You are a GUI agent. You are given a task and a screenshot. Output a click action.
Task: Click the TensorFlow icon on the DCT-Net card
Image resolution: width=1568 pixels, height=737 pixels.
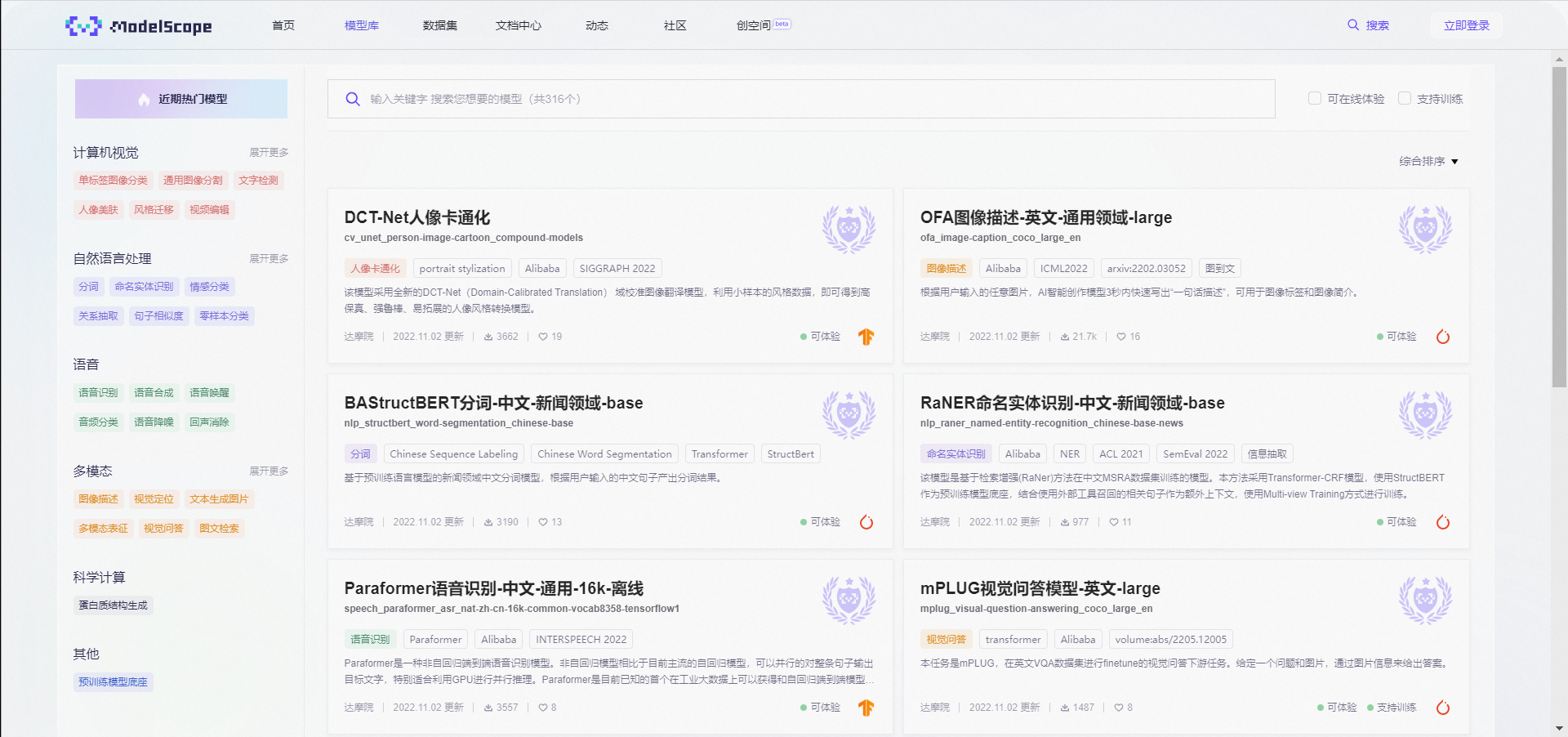[x=866, y=337]
